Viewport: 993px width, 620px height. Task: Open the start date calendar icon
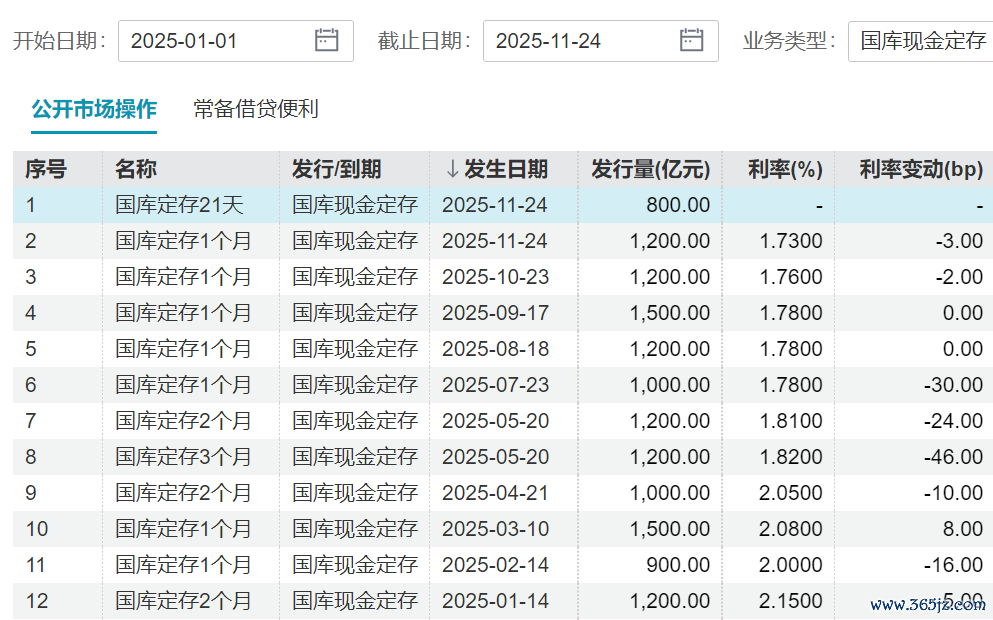(327, 41)
